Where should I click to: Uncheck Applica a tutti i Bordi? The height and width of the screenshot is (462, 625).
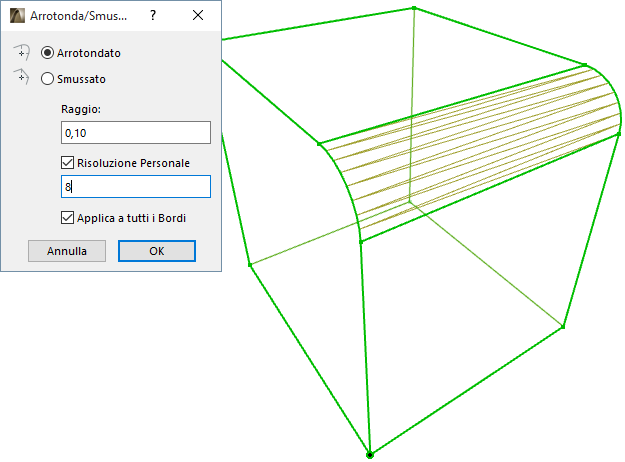click(67, 218)
